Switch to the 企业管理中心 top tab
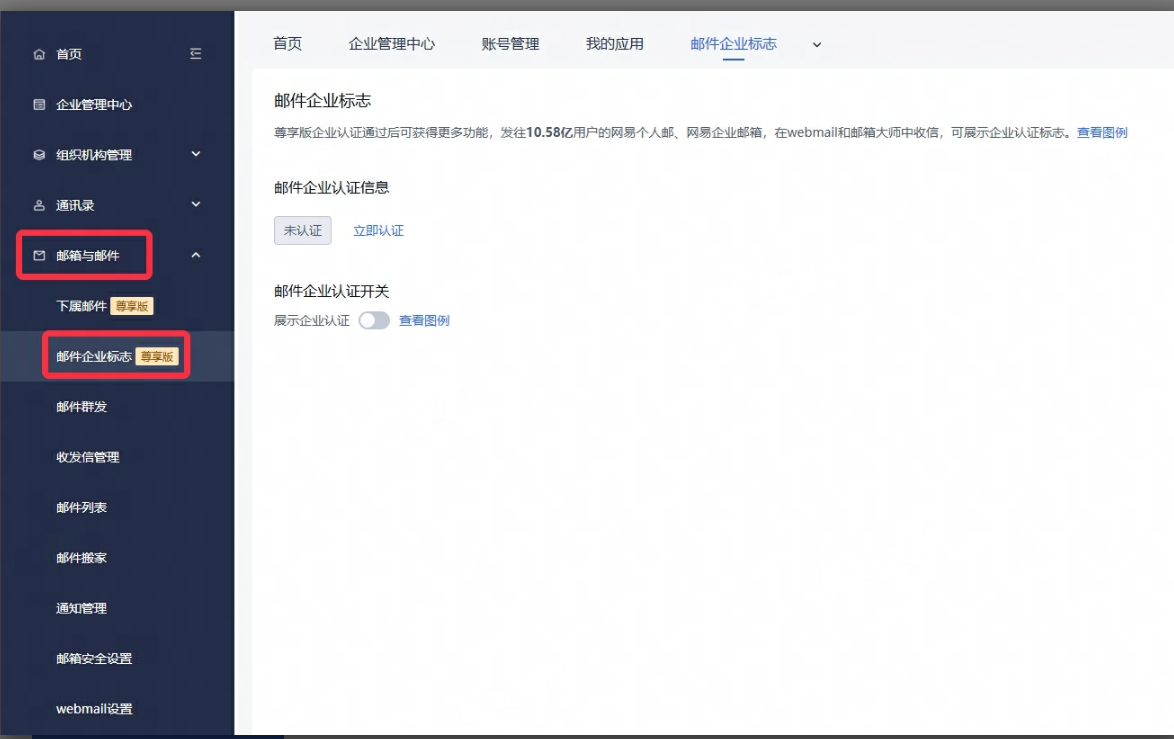This screenshot has width=1174, height=739. [392, 43]
